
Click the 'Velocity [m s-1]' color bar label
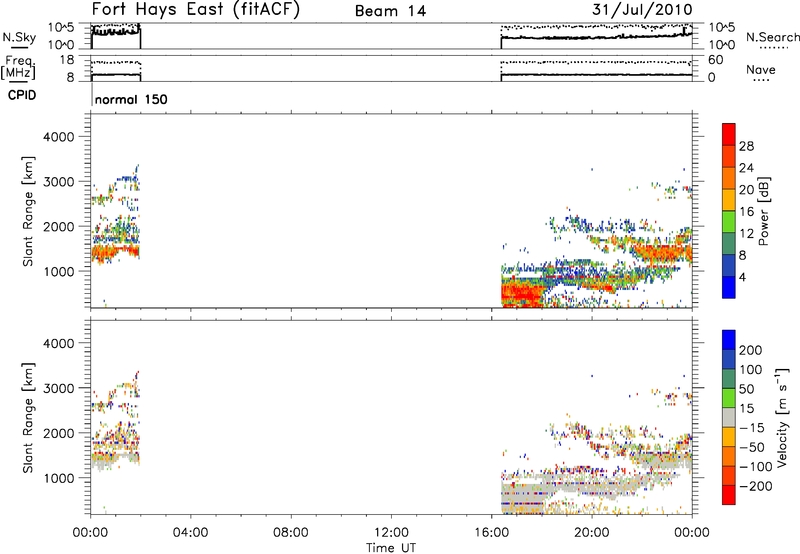coord(782,418)
